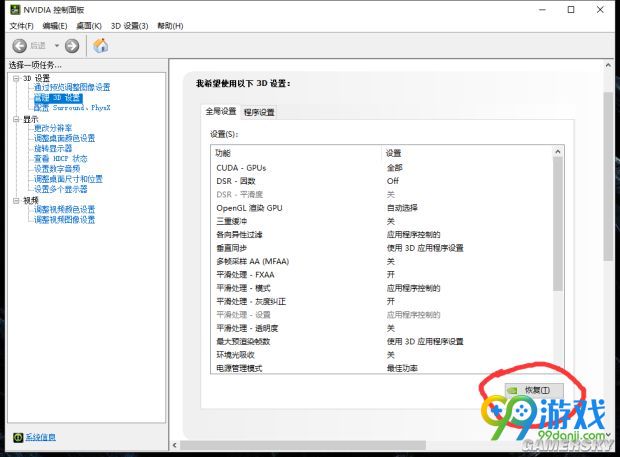
Task: Open the 帮助(H) menu
Action: tap(170, 26)
